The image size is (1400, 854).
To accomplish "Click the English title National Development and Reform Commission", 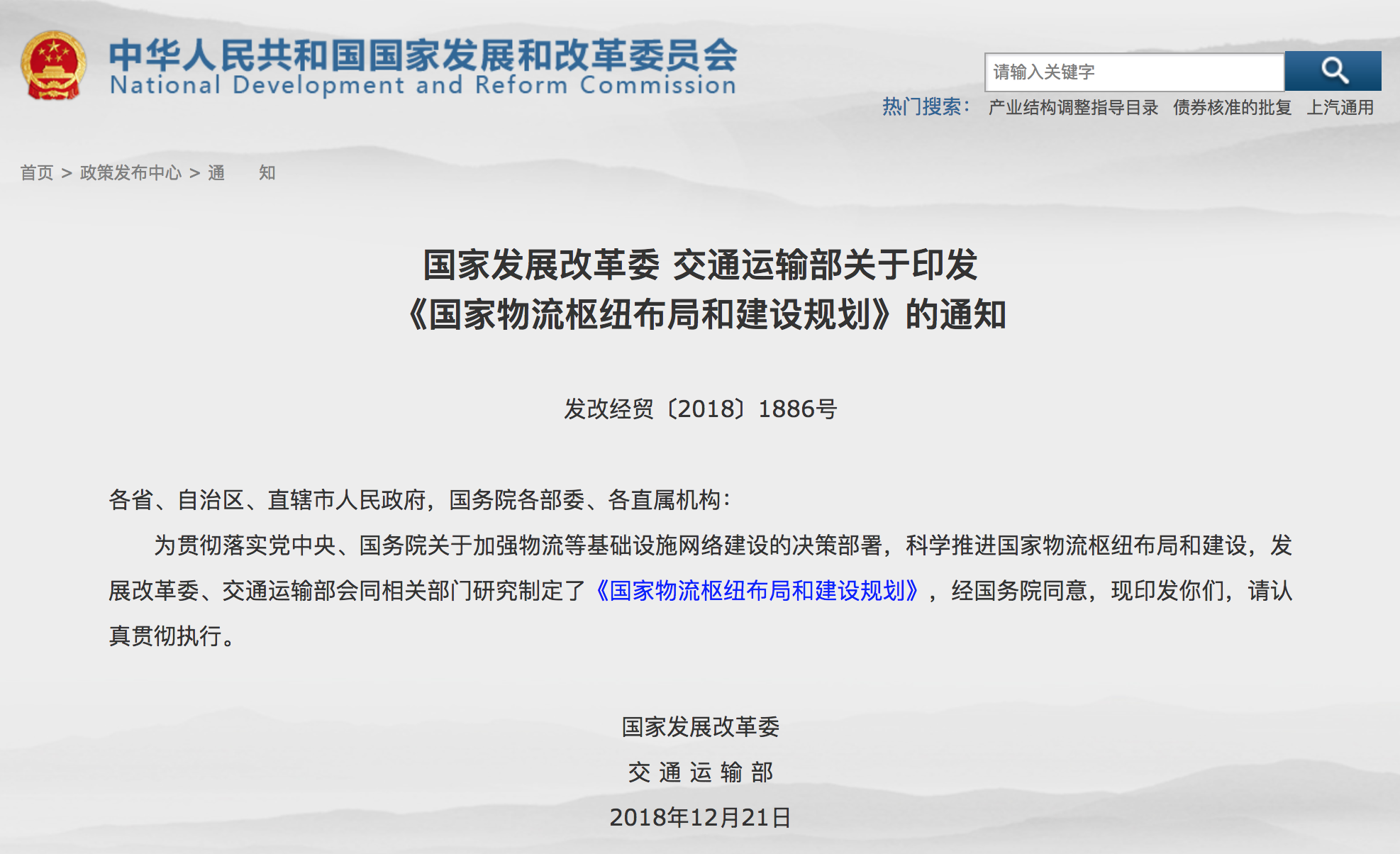I will point(423,85).
